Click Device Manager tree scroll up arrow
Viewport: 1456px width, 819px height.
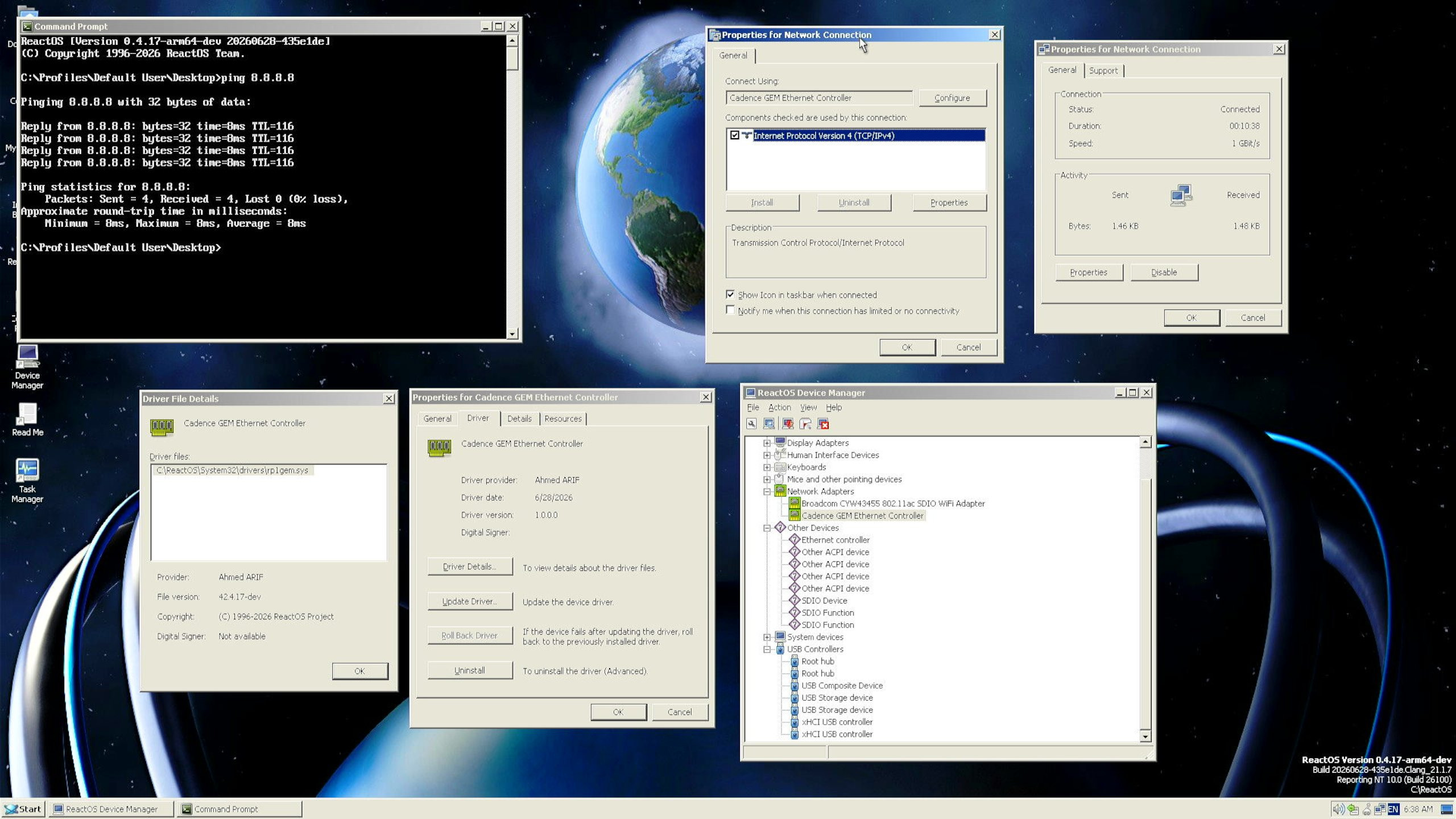coord(1146,442)
